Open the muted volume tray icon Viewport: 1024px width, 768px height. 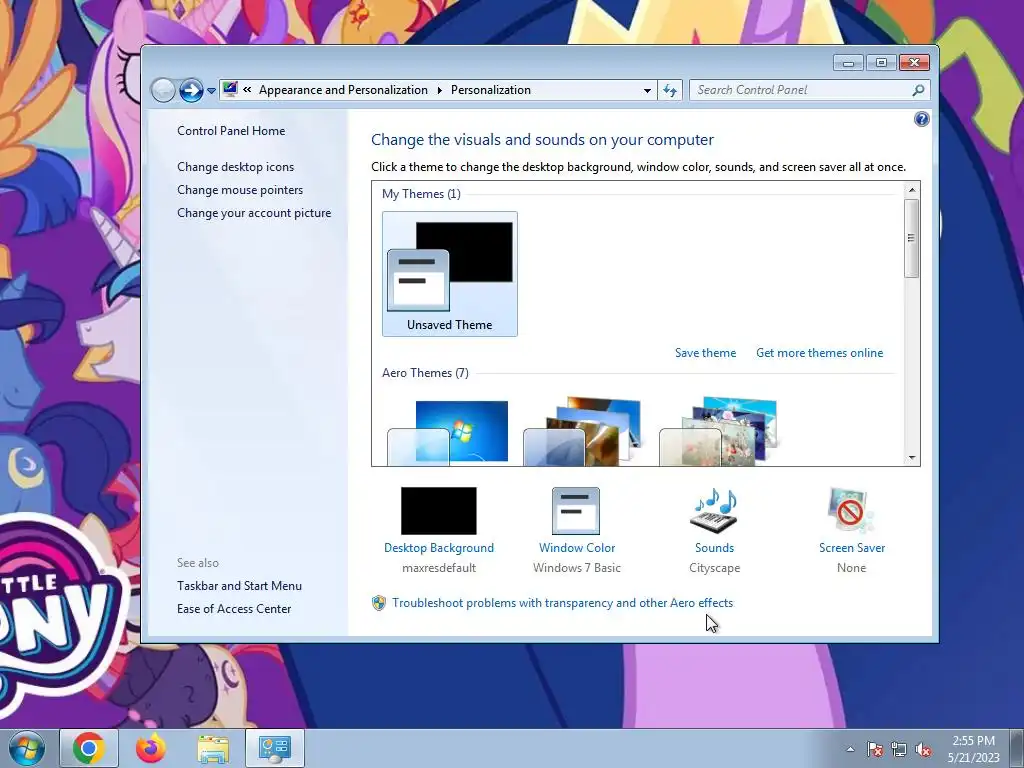[x=923, y=749]
